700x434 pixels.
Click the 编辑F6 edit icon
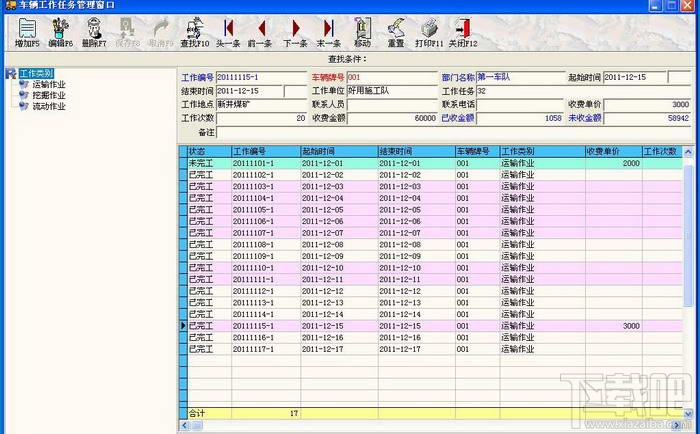click(x=61, y=32)
